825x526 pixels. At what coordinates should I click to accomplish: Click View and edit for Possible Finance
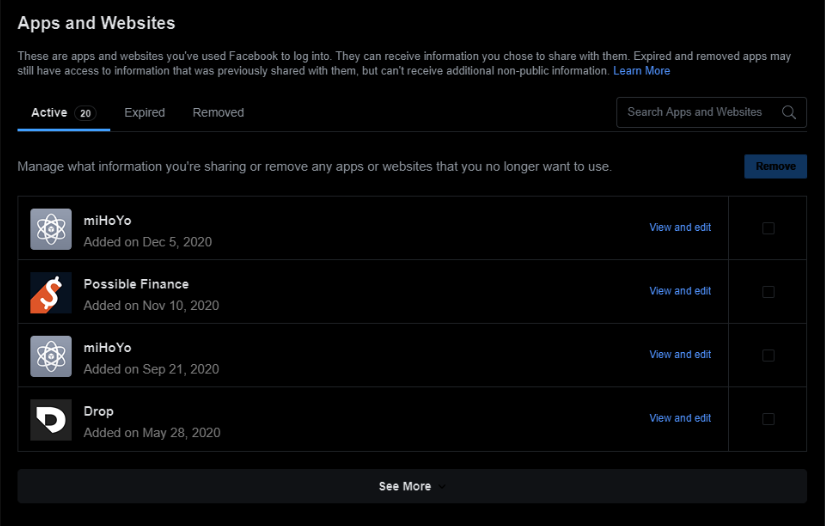tap(680, 291)
